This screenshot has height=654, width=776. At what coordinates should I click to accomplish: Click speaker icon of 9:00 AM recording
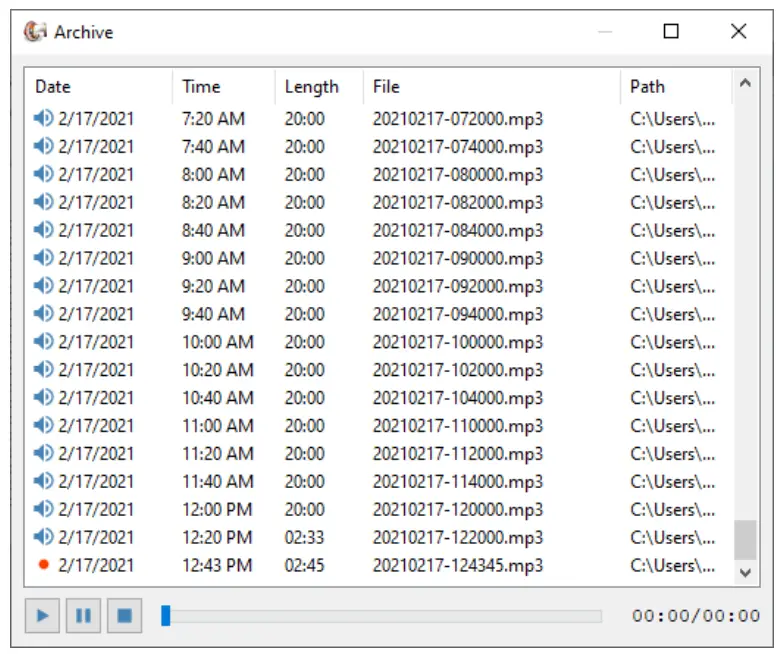[x=44, y=257]
